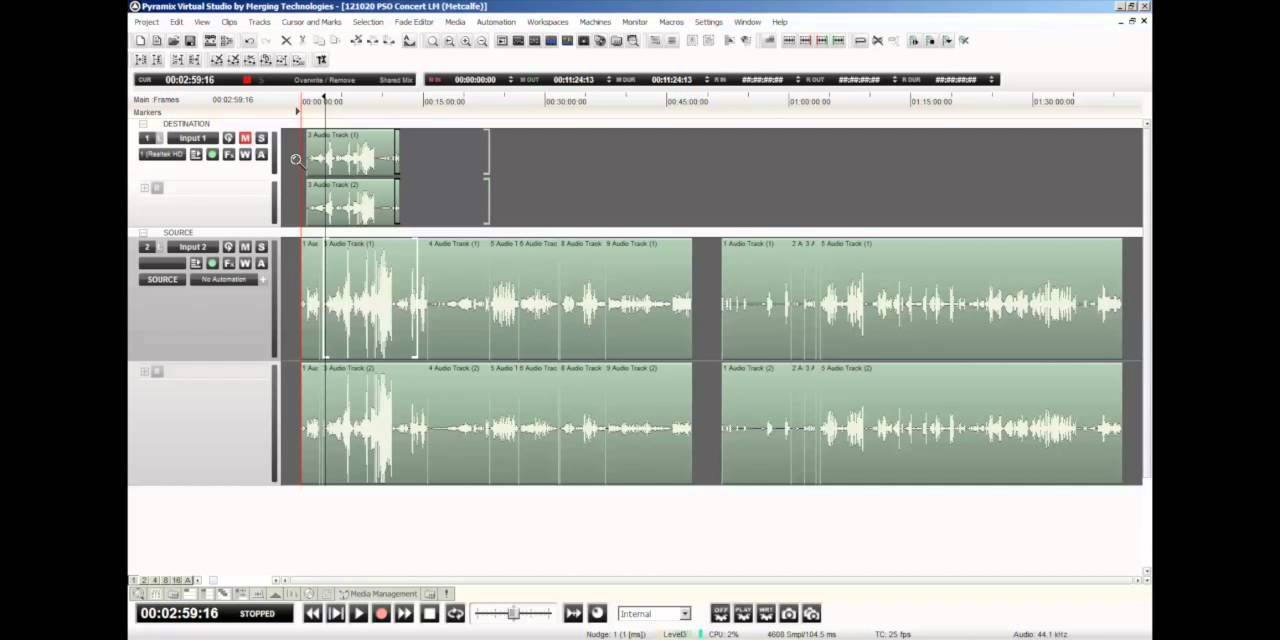This screenshot has height=640, width=1280.
Task: Toggle the green record-arm dot on Input 1 track
Action: click(212, 154)
